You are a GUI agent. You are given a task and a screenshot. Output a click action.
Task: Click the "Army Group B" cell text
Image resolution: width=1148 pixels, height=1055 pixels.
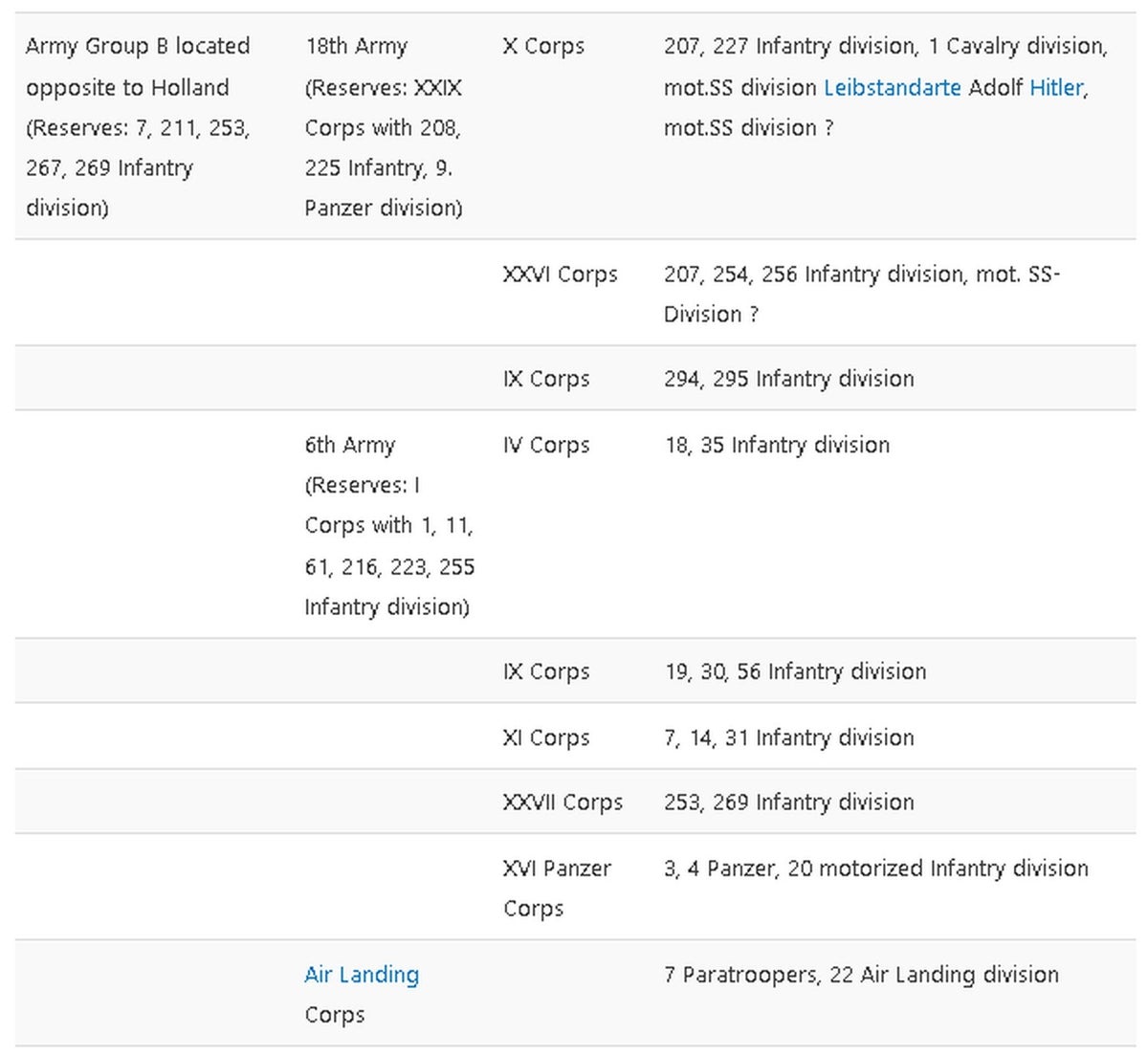point(138,46)
